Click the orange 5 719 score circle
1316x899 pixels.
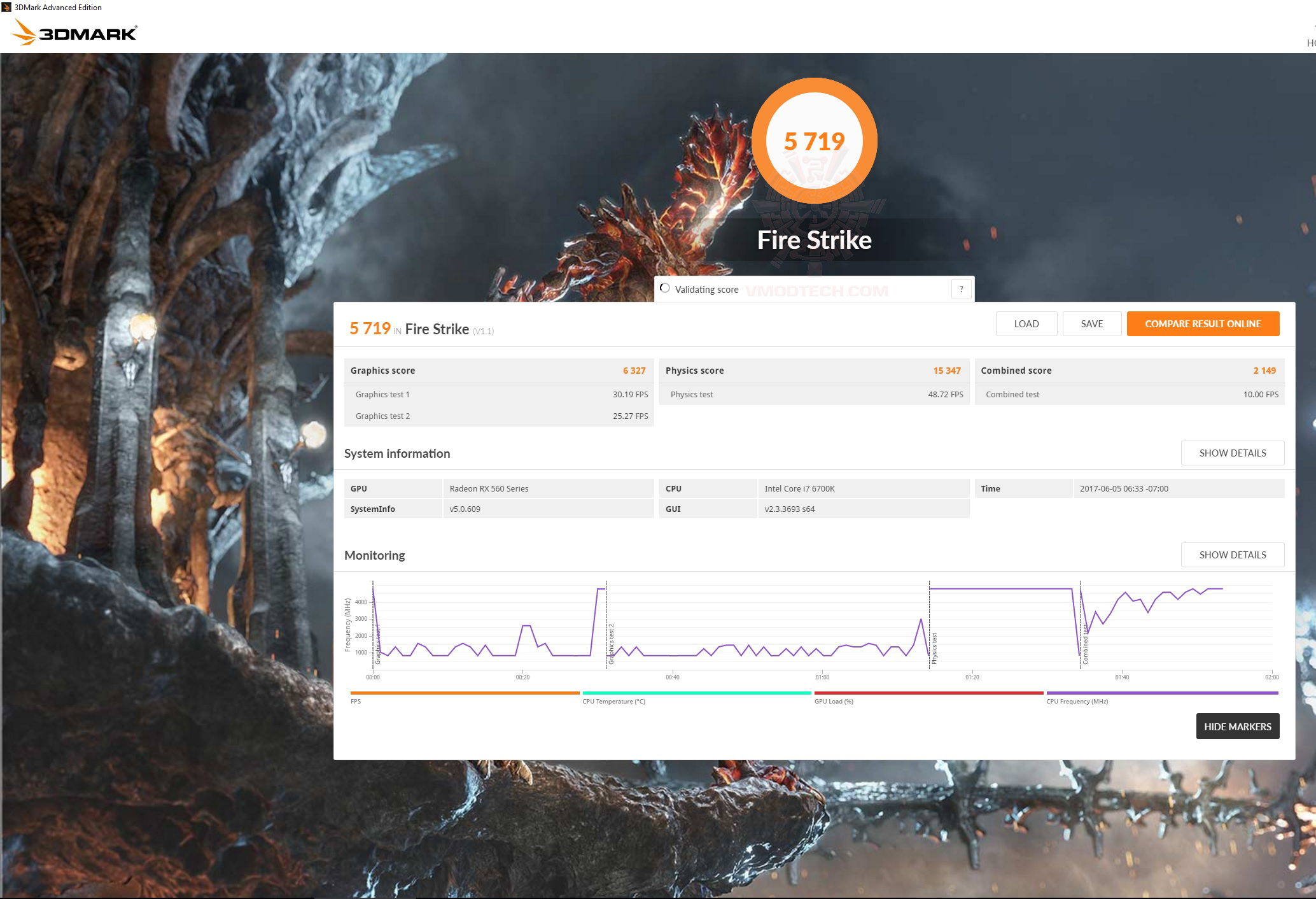(x=815, y=141)
